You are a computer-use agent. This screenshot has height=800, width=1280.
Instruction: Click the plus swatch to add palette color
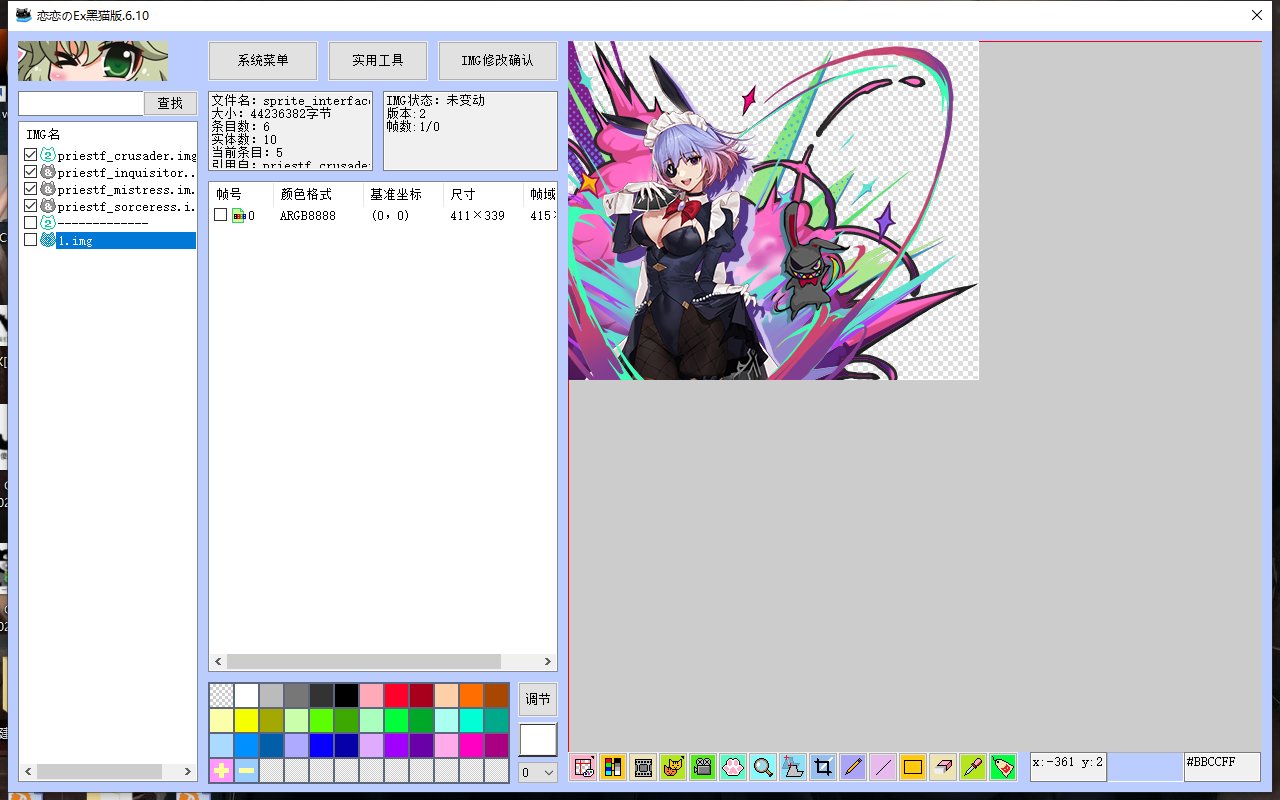(x=221, y=771)
